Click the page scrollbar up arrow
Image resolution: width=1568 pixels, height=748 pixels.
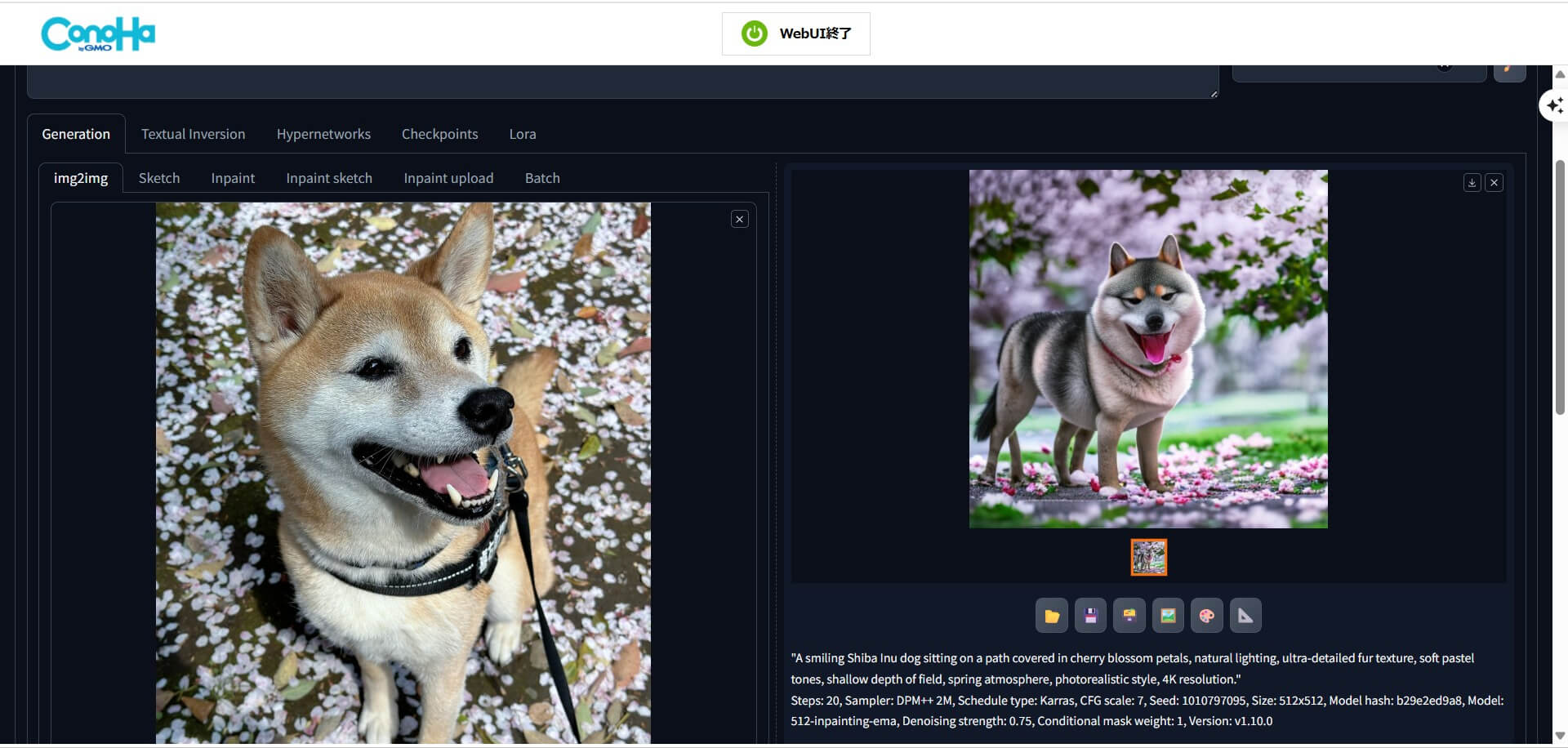(1560, 74)
